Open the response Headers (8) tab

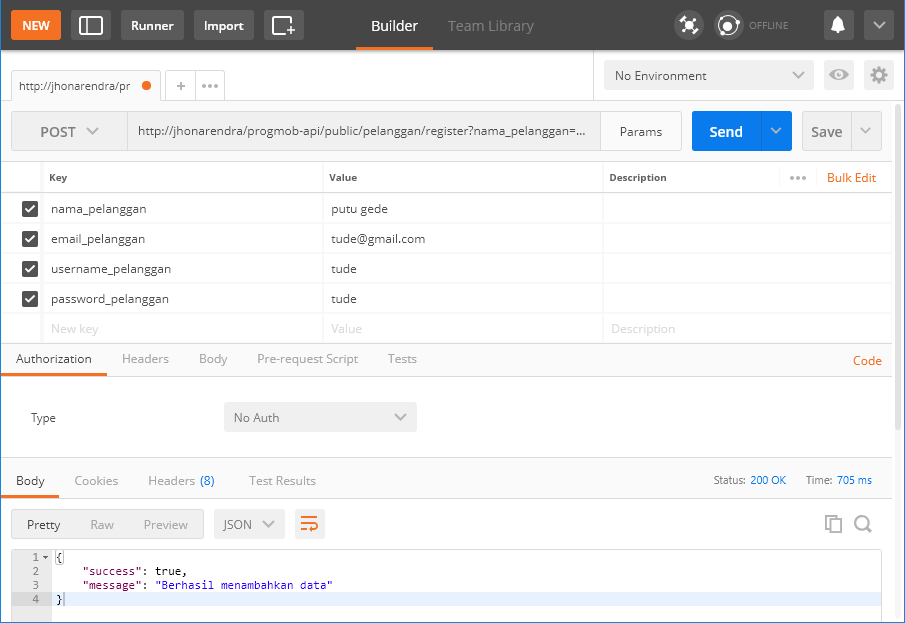[181, 481]
